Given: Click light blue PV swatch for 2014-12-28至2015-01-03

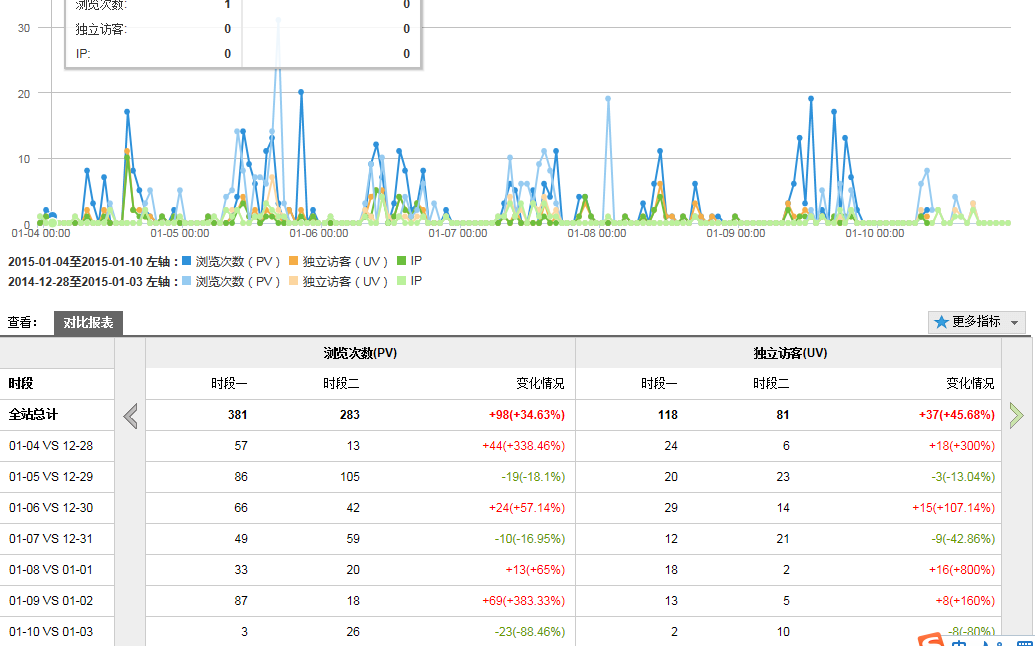Looking at the screenshot, I should pos(187,281).
